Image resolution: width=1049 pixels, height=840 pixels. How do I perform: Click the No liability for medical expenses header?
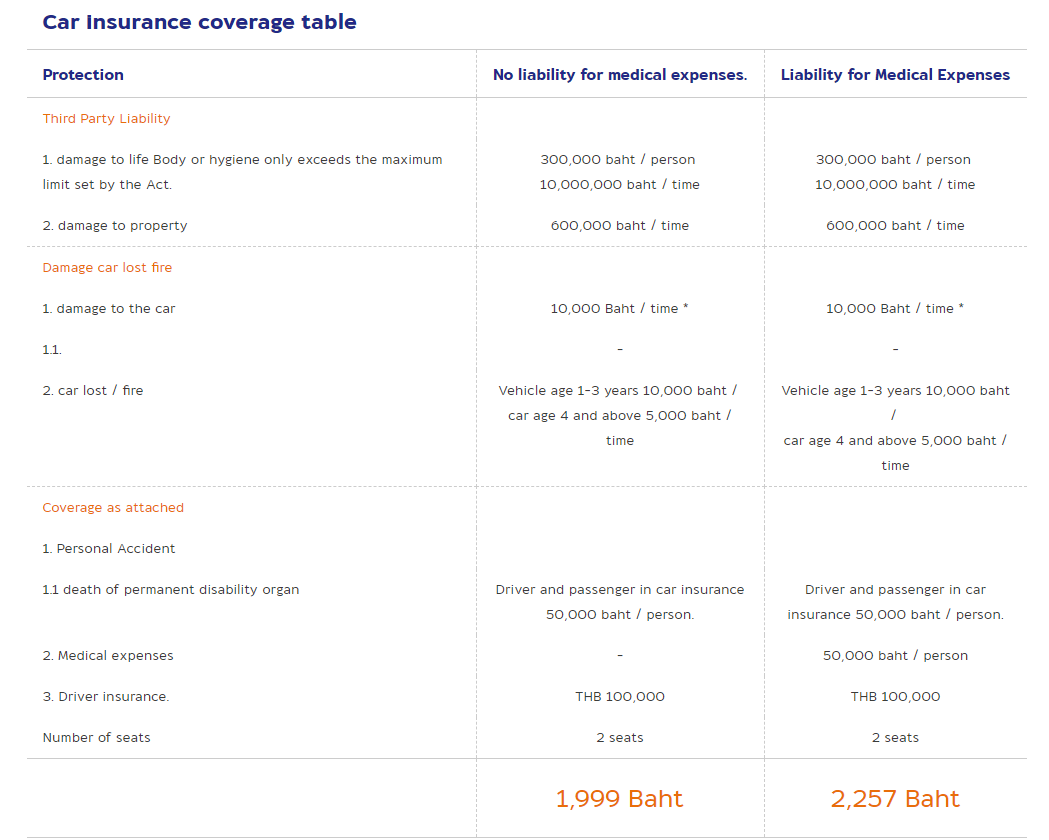tap(619, 74)
